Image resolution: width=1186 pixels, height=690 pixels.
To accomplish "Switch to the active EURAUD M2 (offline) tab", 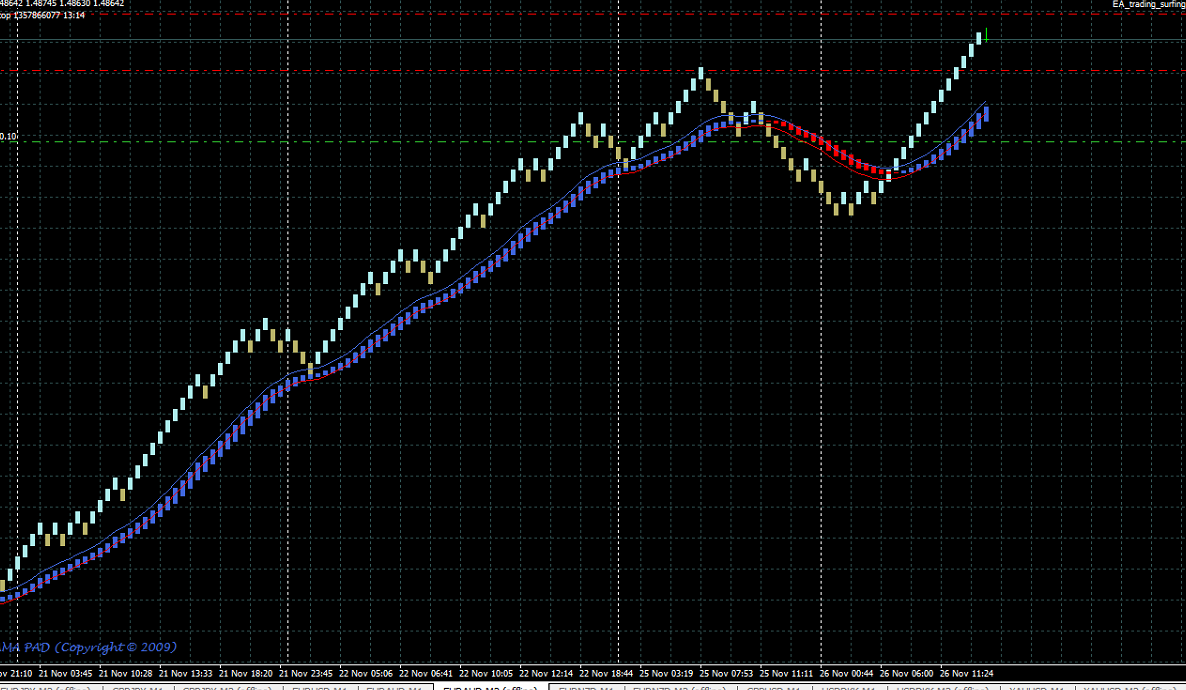I will (x=490, y=688).
